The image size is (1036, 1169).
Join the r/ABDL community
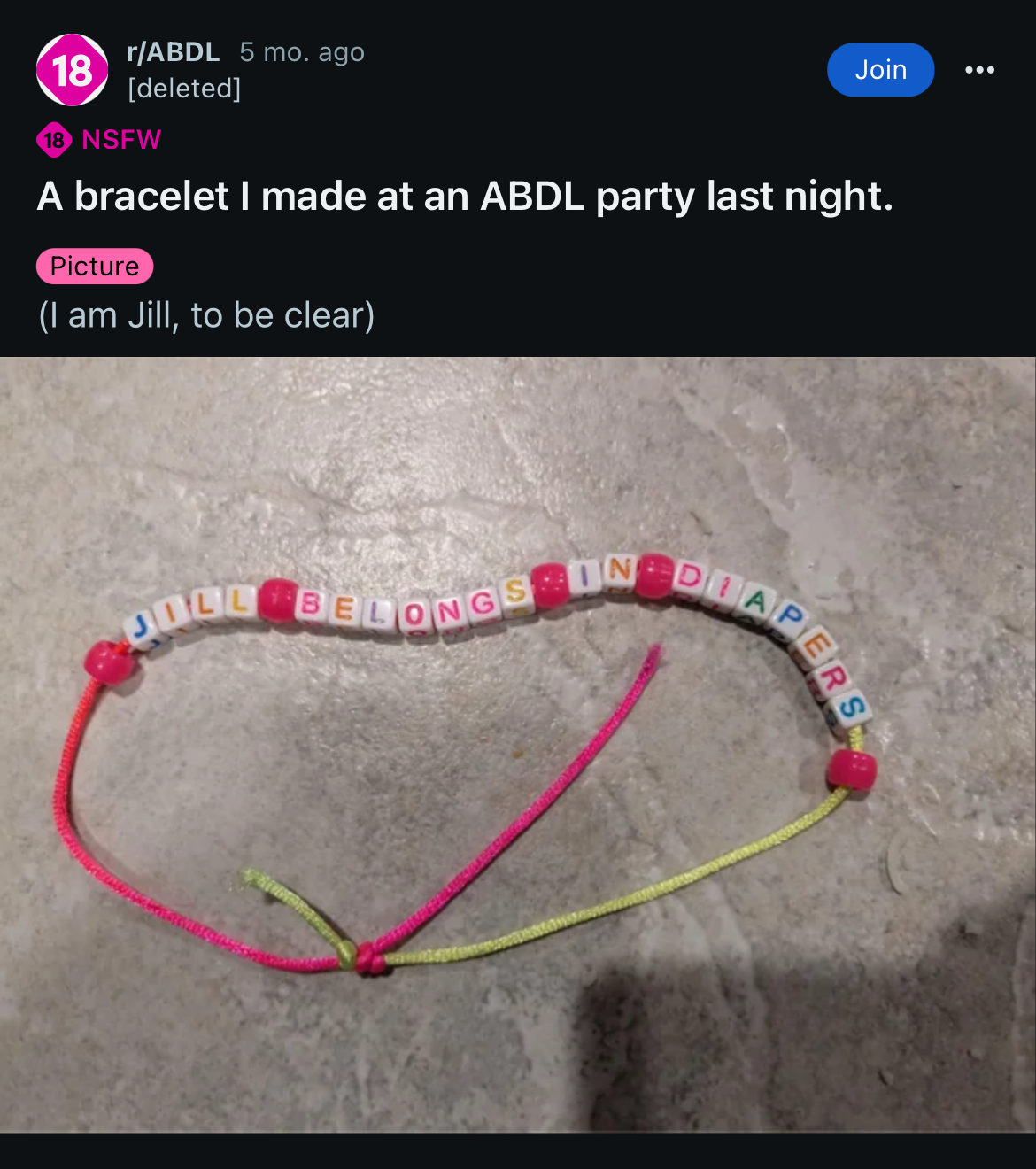tap(880, 70)
